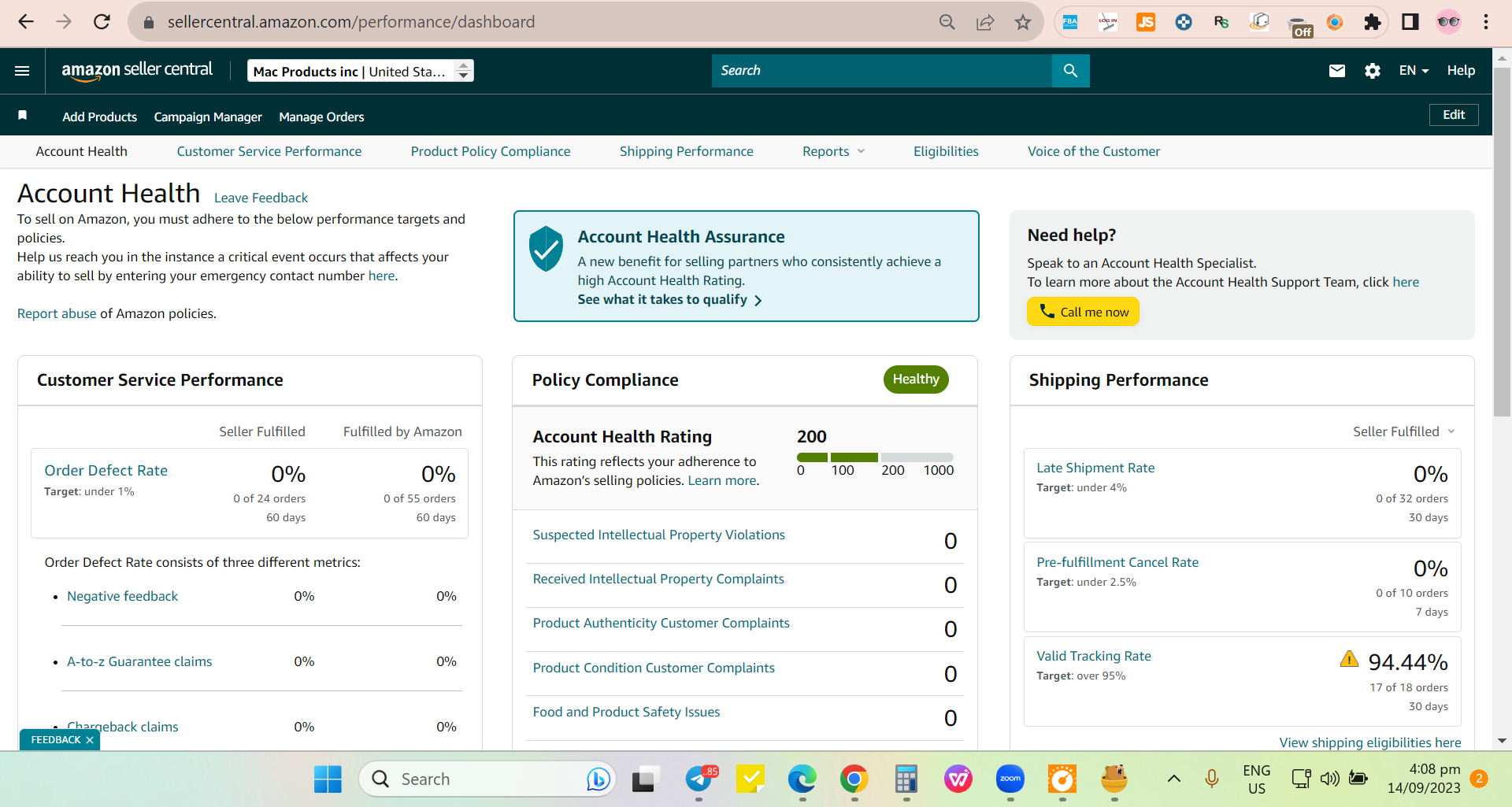This screenshot has width=1512, height=807.
Task: Click Leave Feedback link
Action: pos(261,198)
